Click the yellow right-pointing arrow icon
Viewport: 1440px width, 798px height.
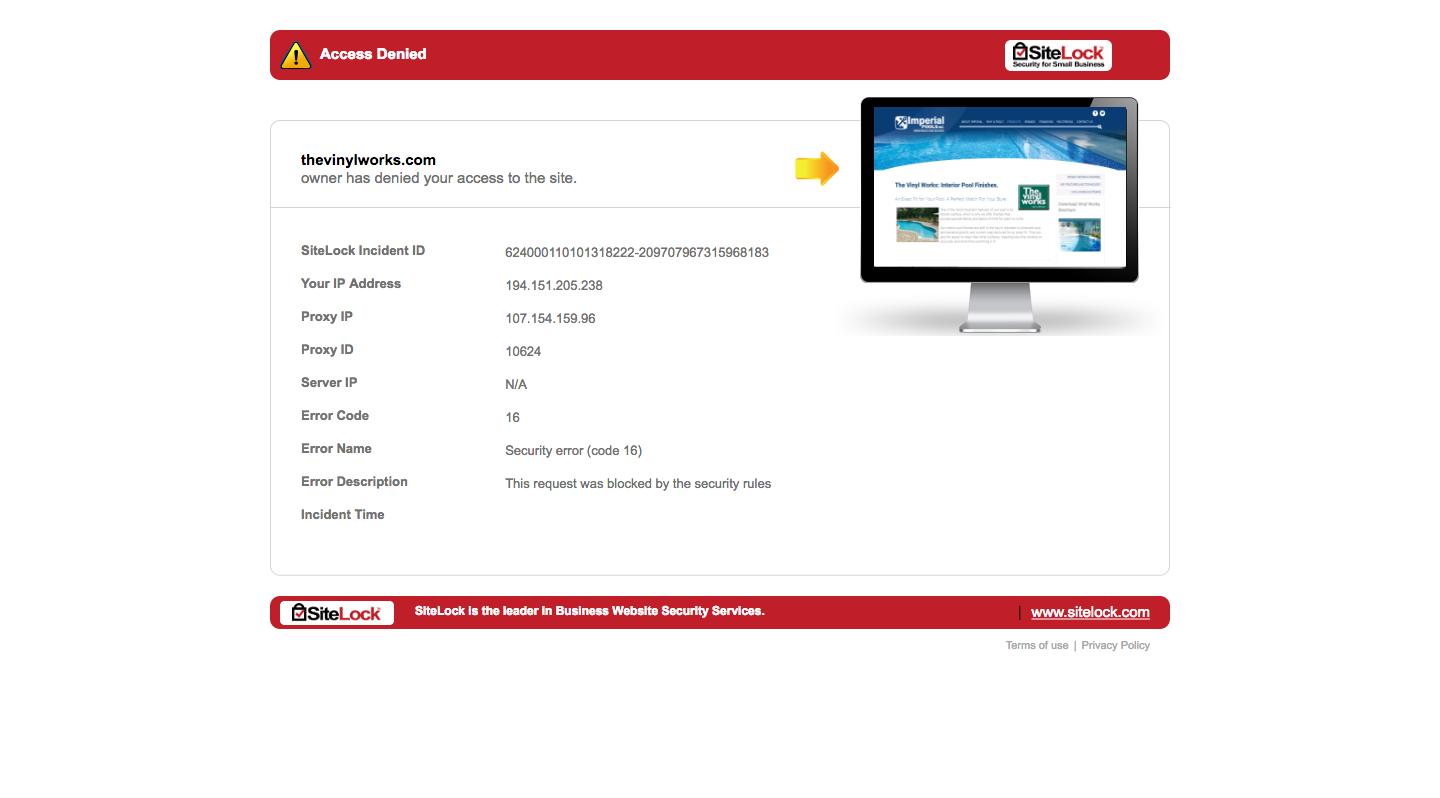[817, 169]
